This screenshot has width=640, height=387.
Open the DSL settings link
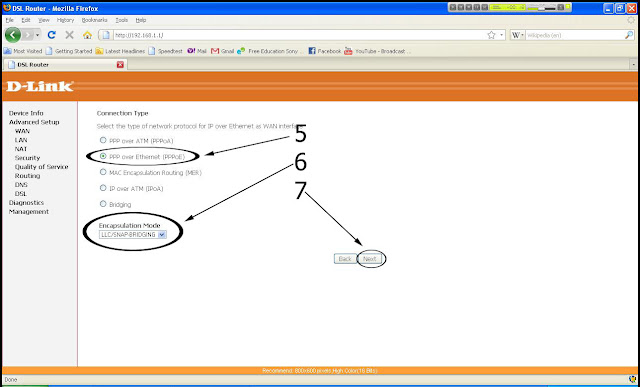click(x=21, y=194)
